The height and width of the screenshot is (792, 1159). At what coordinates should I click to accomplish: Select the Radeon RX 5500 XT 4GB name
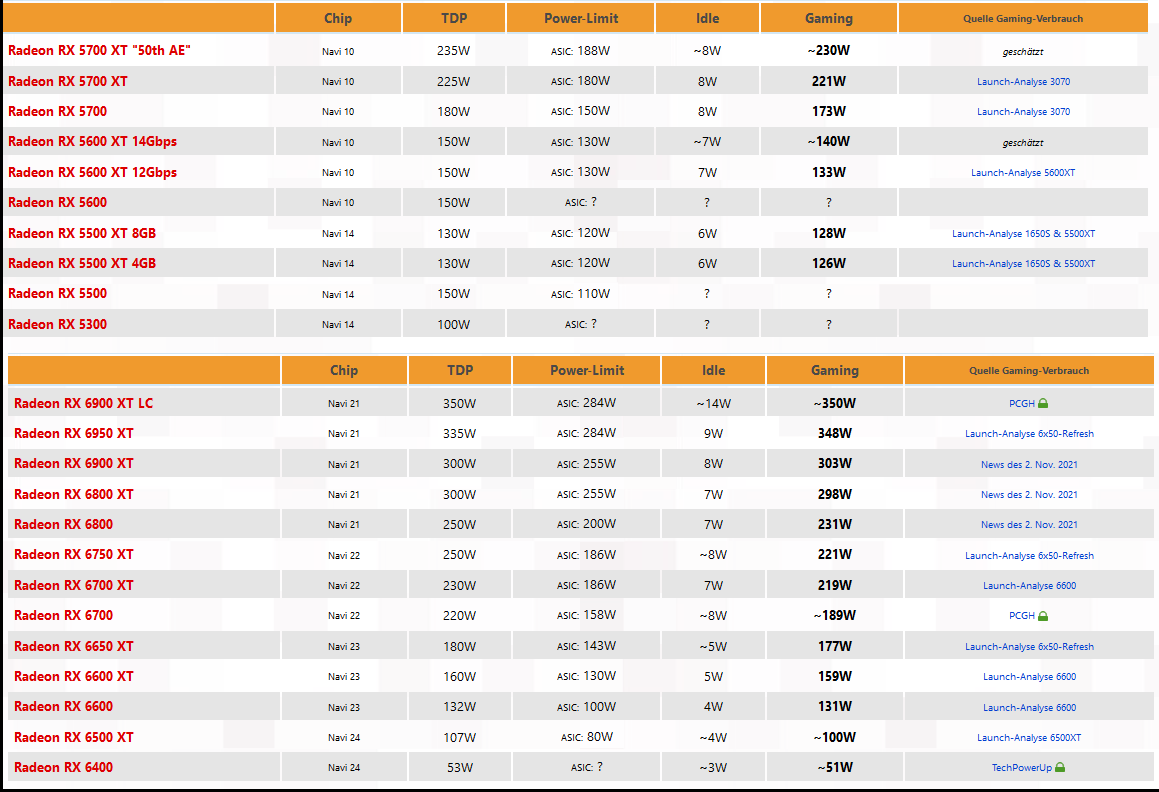[82, 263]
